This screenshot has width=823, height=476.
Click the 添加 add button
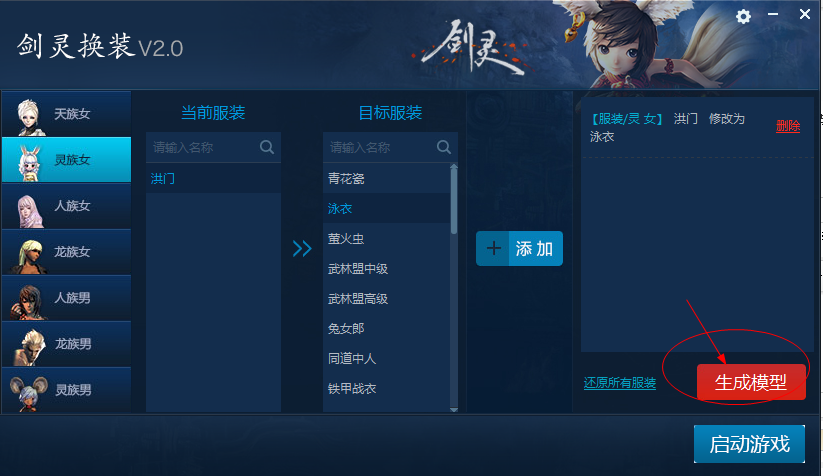(519, 248)
